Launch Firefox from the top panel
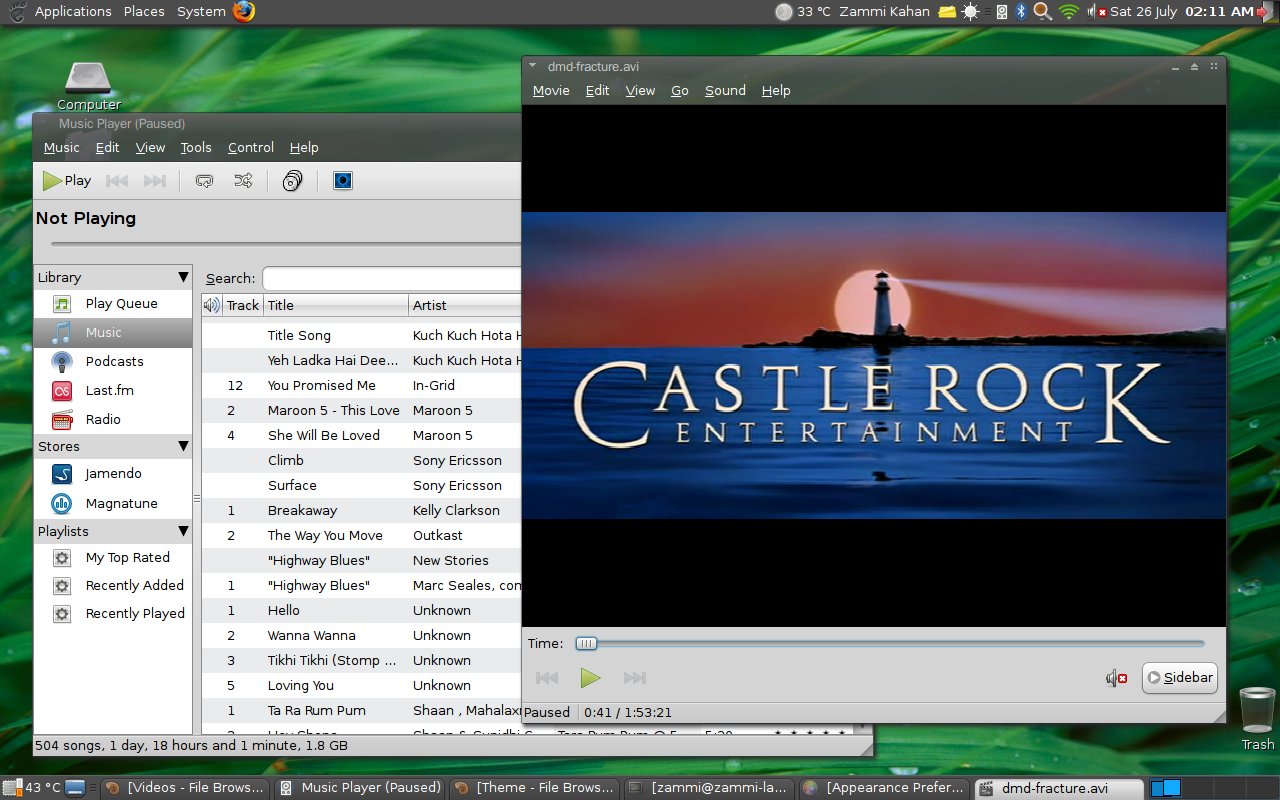The image size is (1280, 800). point(244,11)
